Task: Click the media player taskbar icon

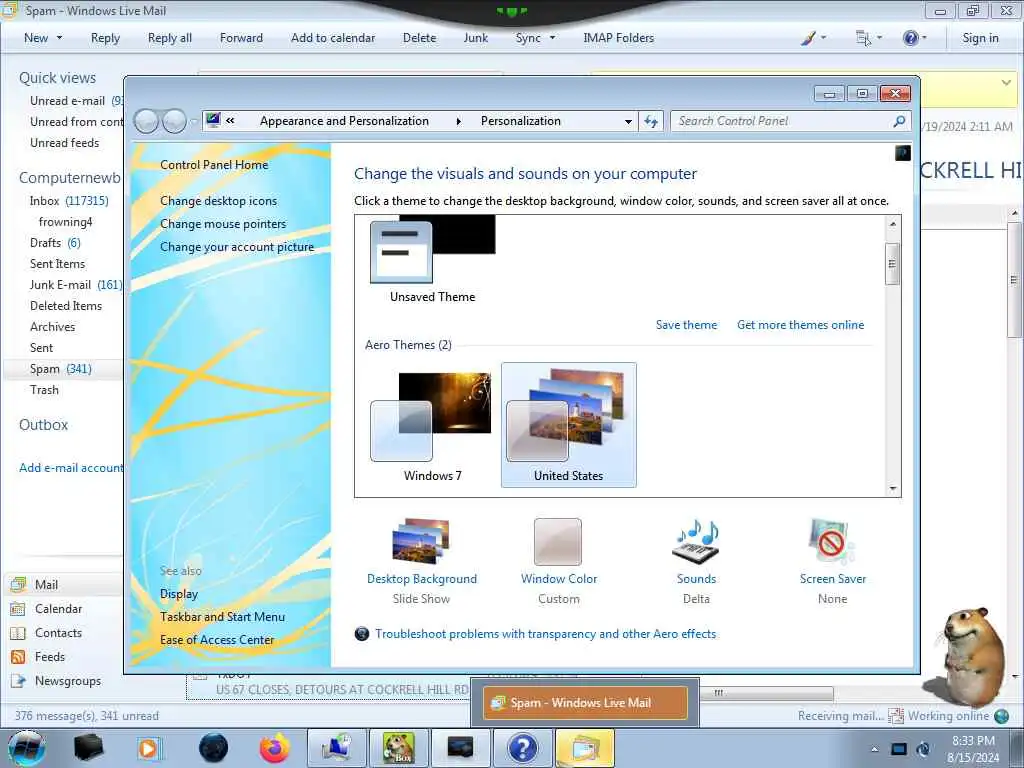Action: (x=148, y=748)
